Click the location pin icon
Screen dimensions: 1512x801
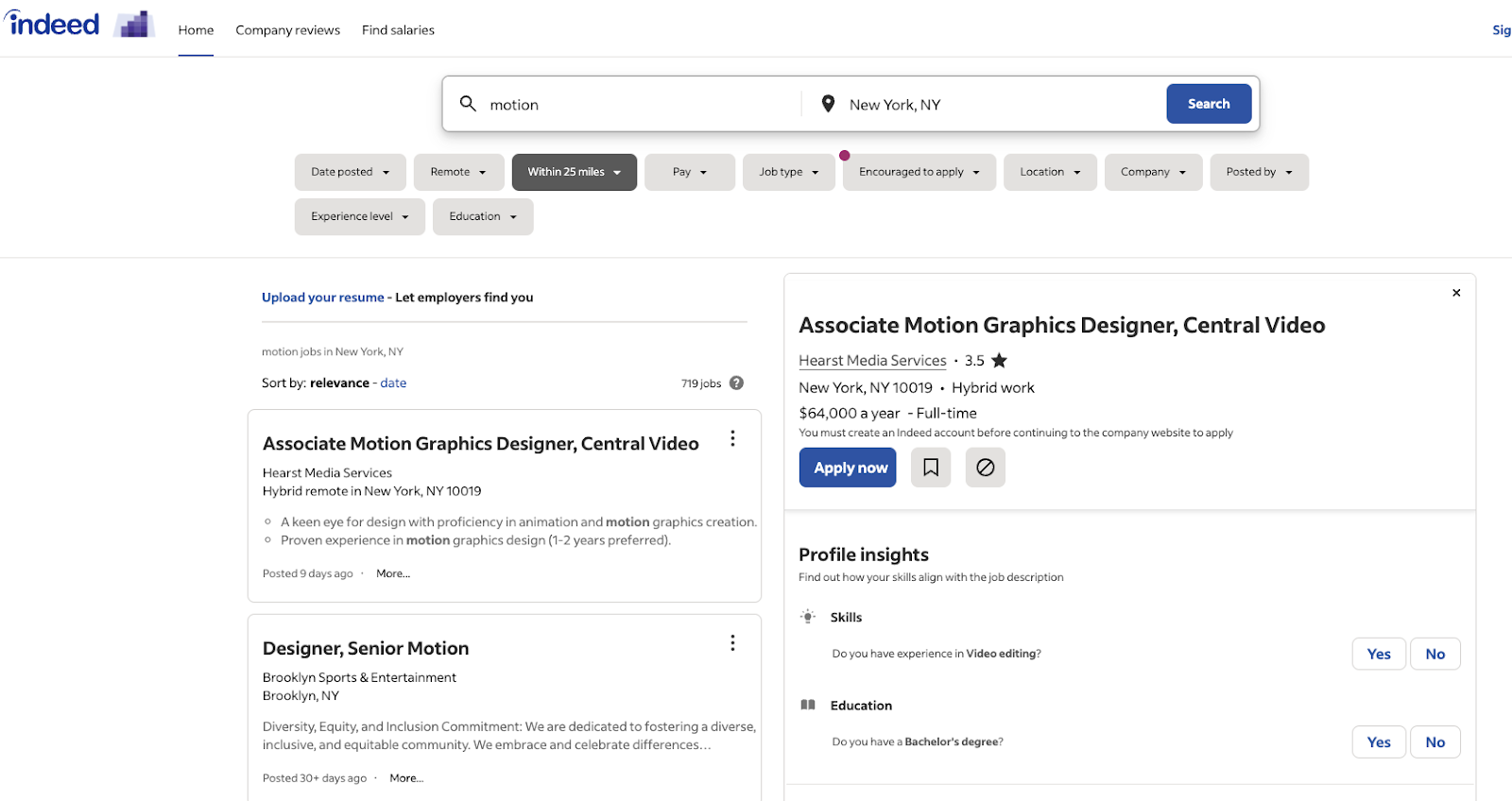828,104
